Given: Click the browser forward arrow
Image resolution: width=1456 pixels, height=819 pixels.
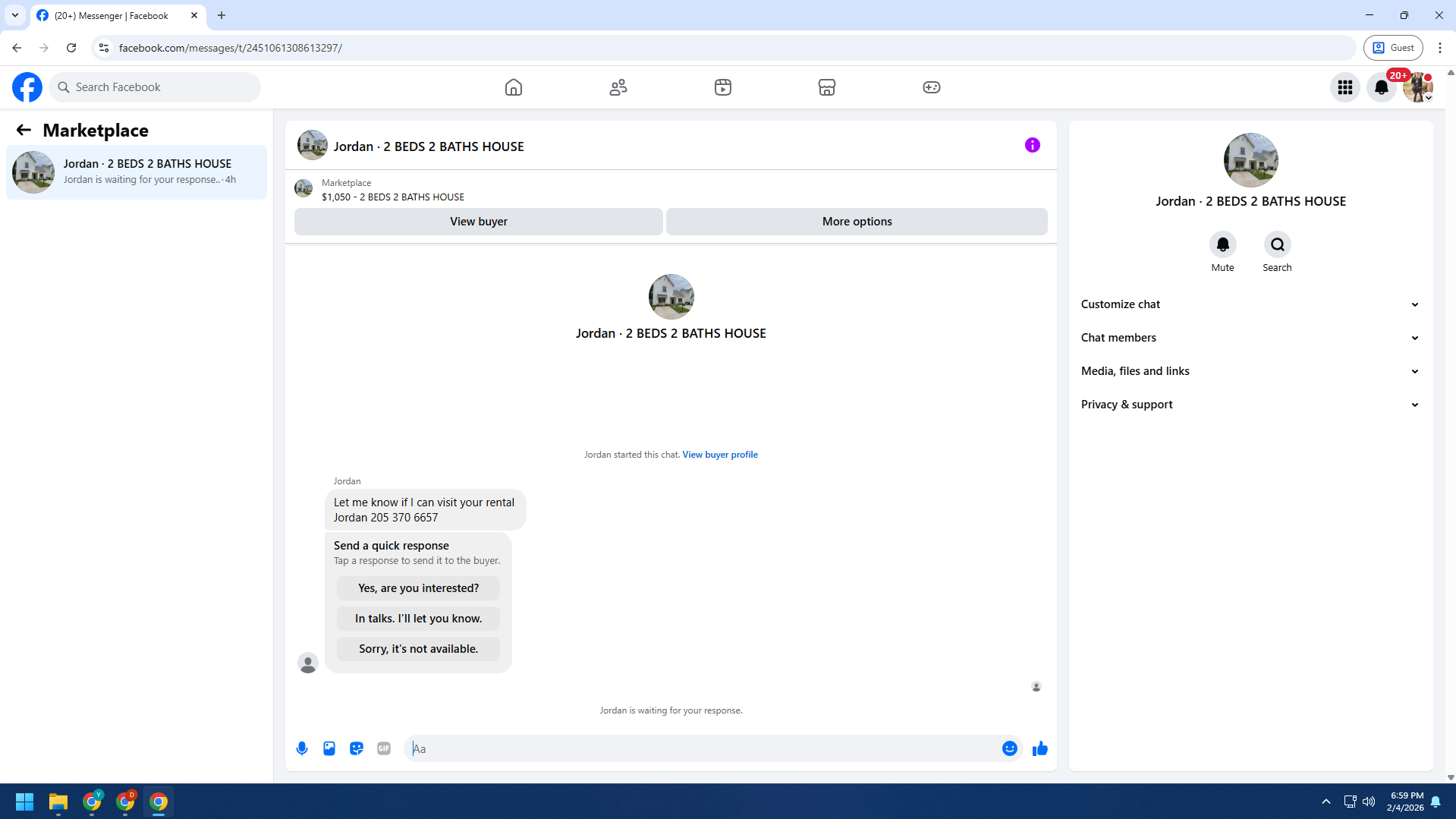Looking at the screenshot, I should pos(44,48).
